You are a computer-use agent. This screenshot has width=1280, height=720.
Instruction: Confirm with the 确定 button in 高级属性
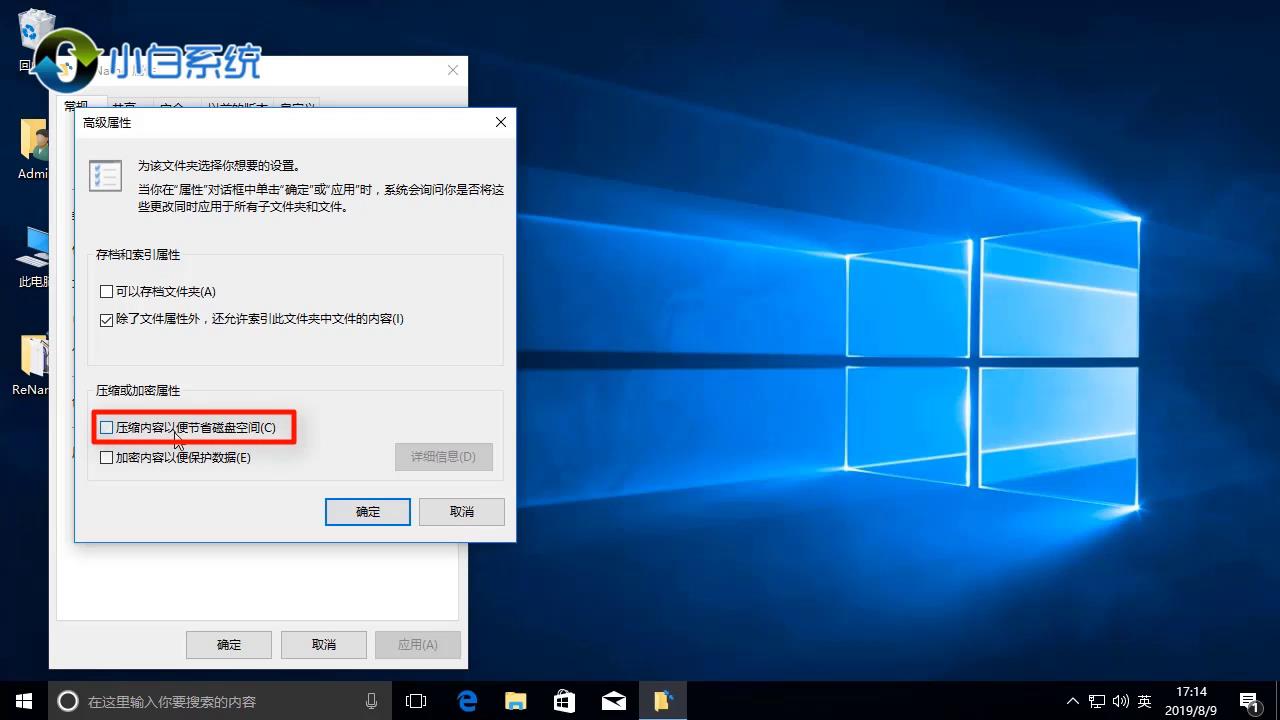click(367, 511)
